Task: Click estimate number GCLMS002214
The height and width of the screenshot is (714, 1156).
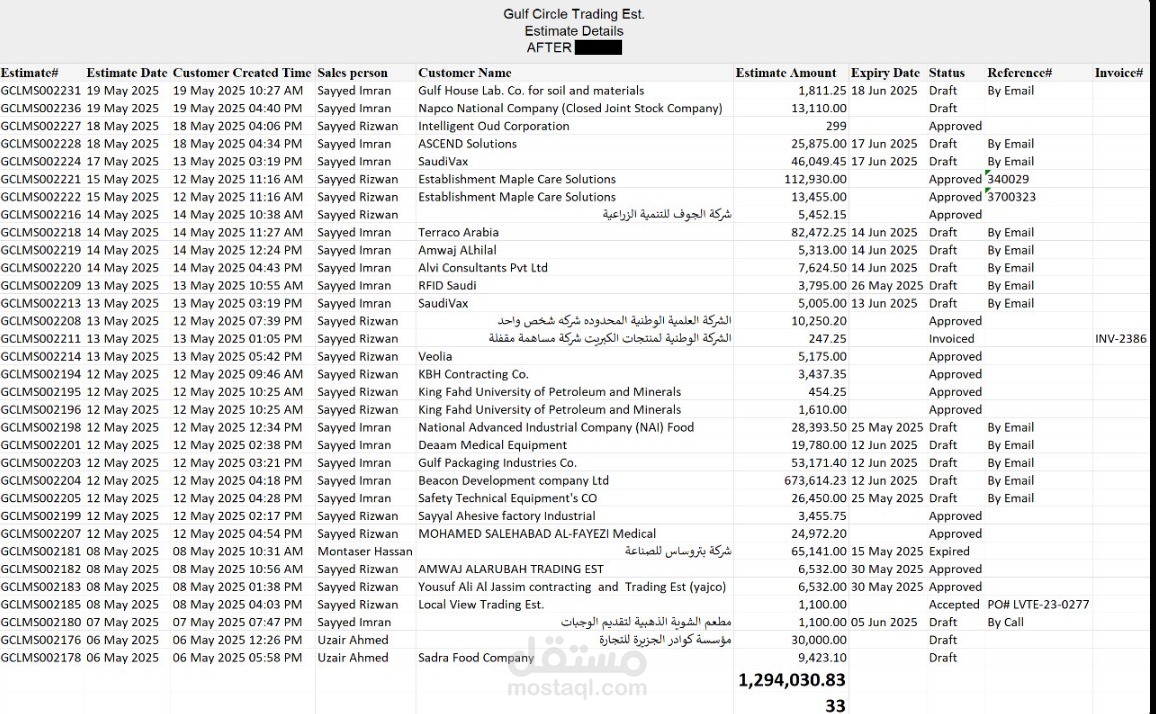Action: 41,356
